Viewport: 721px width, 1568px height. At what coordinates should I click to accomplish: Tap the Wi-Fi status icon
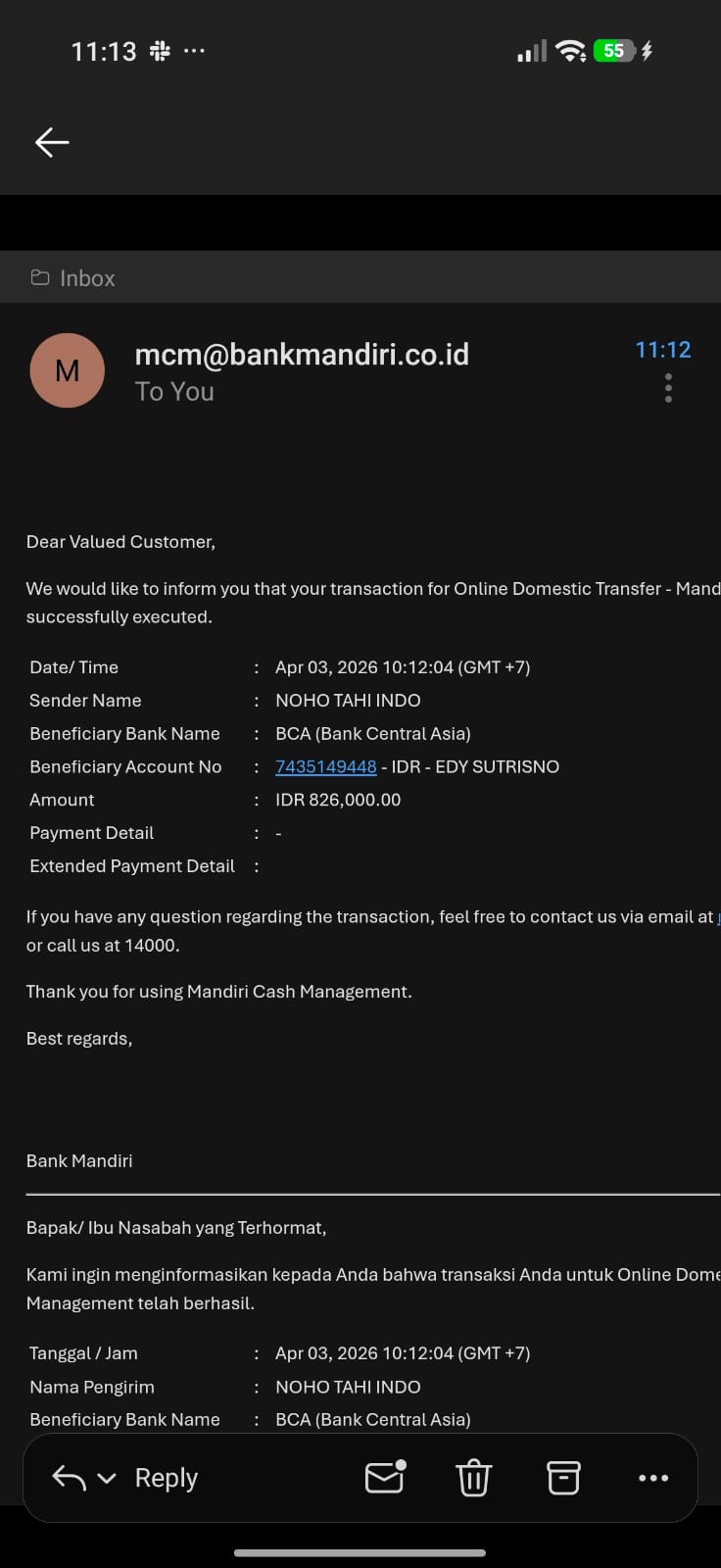[570, 51]
